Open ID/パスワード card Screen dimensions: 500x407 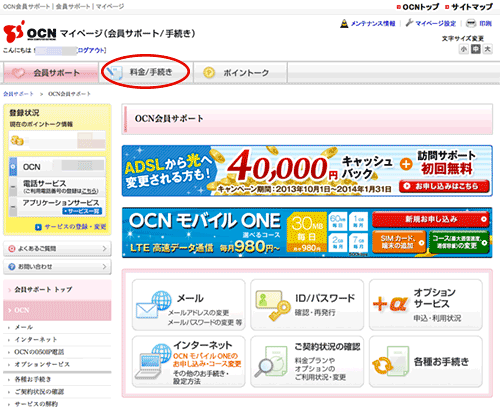(x=307, y=305)
